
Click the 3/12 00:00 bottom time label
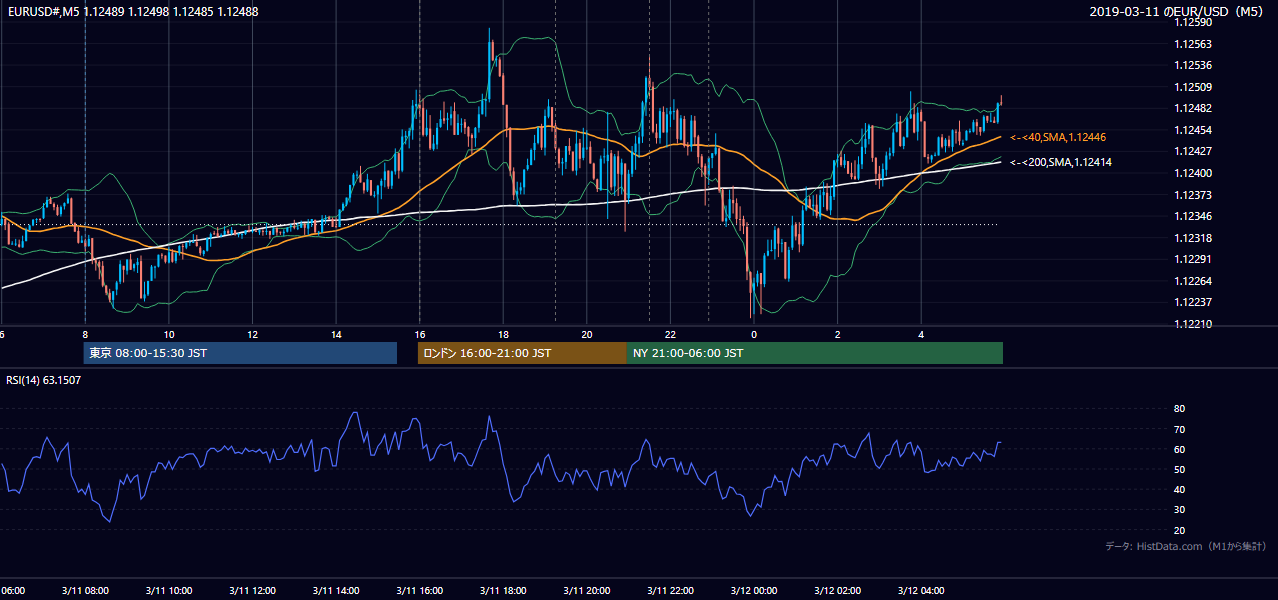coord(754,590)
